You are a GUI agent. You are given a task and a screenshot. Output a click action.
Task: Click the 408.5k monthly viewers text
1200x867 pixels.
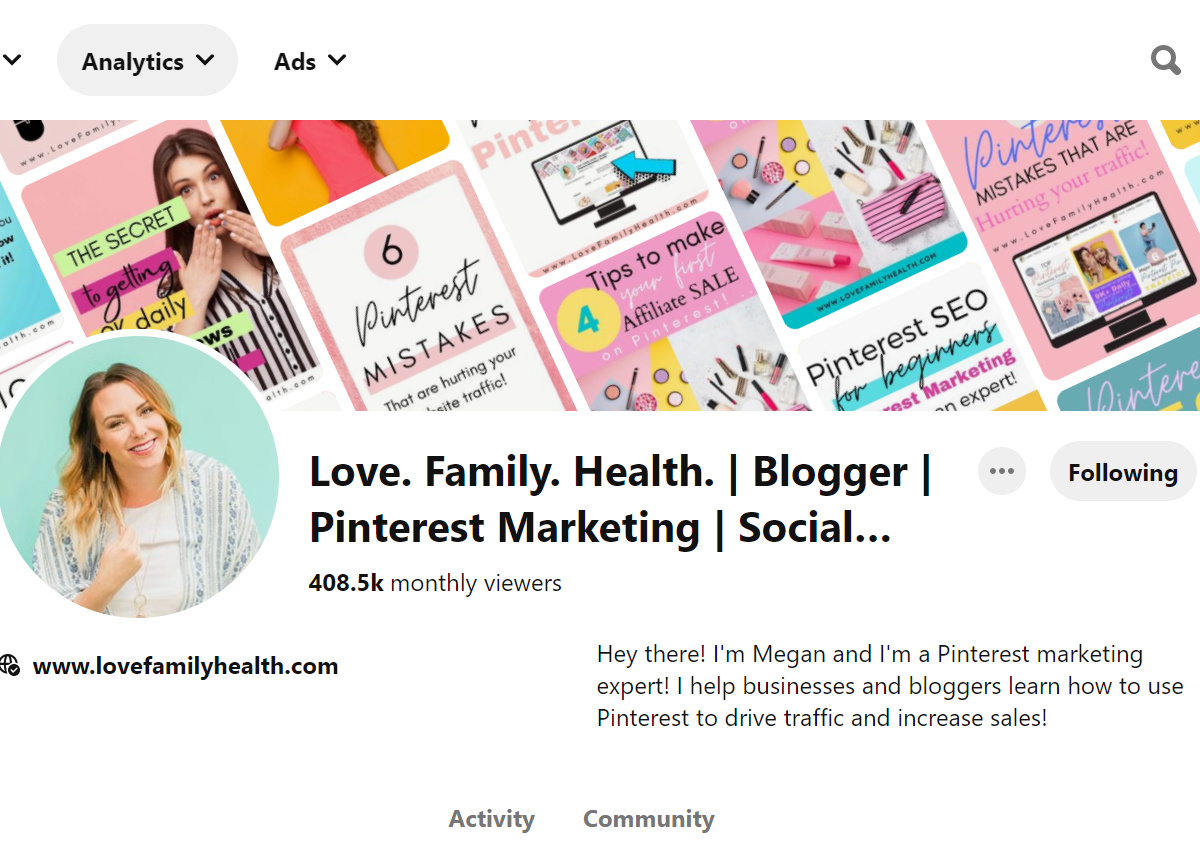(435, 583)
